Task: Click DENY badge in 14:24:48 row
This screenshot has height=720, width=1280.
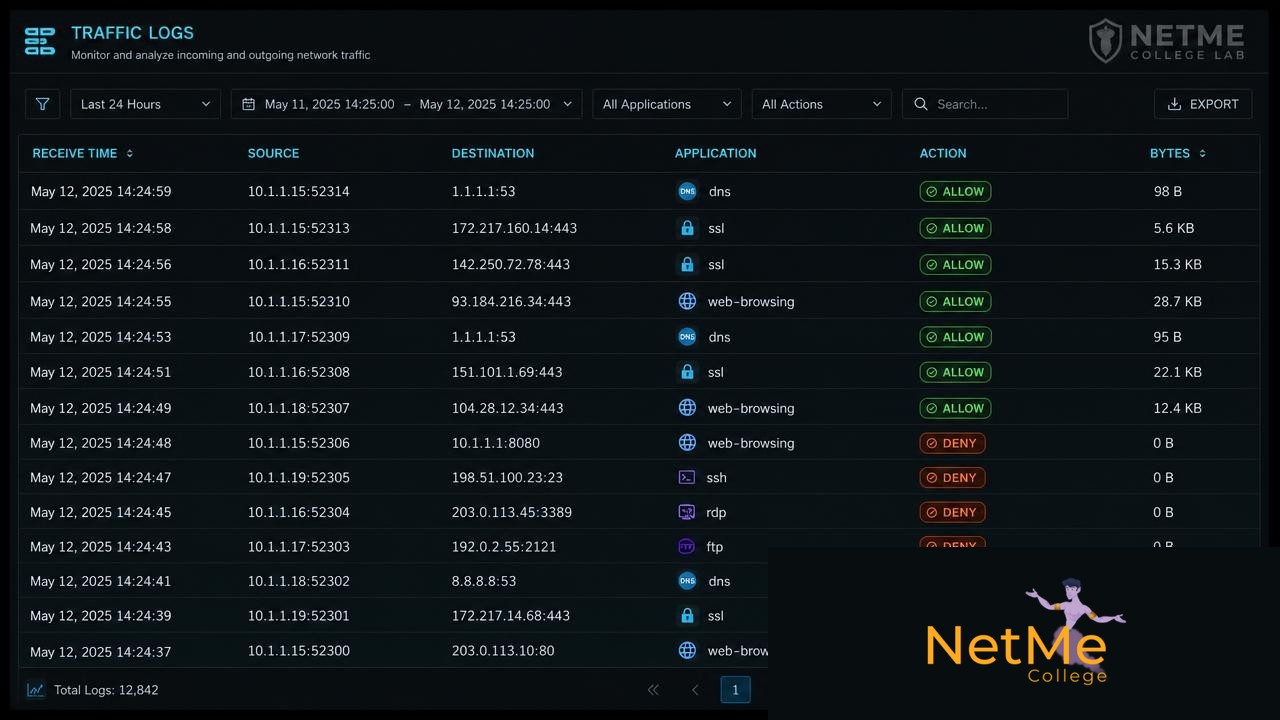Action: coord(952,443)
